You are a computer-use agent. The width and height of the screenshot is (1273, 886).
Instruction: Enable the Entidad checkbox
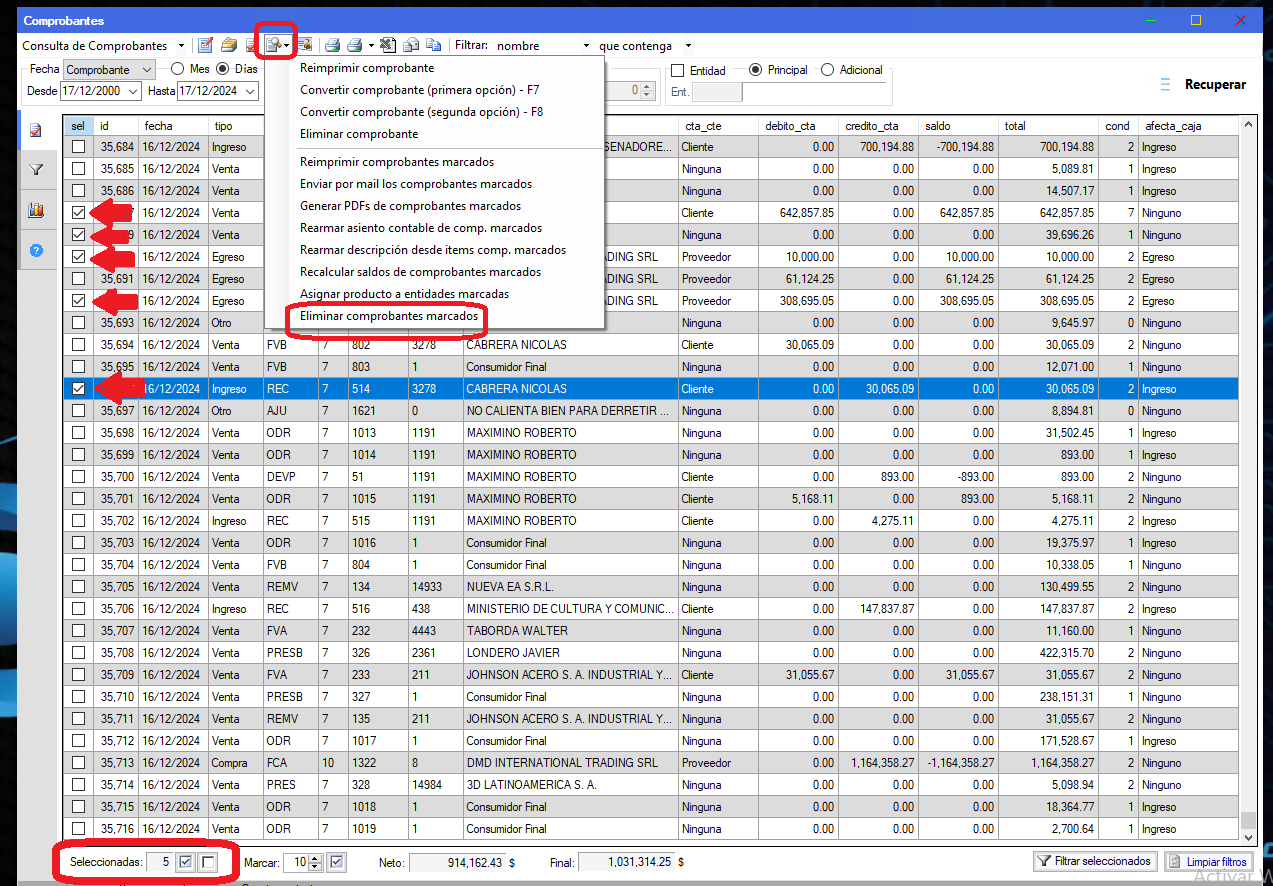click(677, 71)
